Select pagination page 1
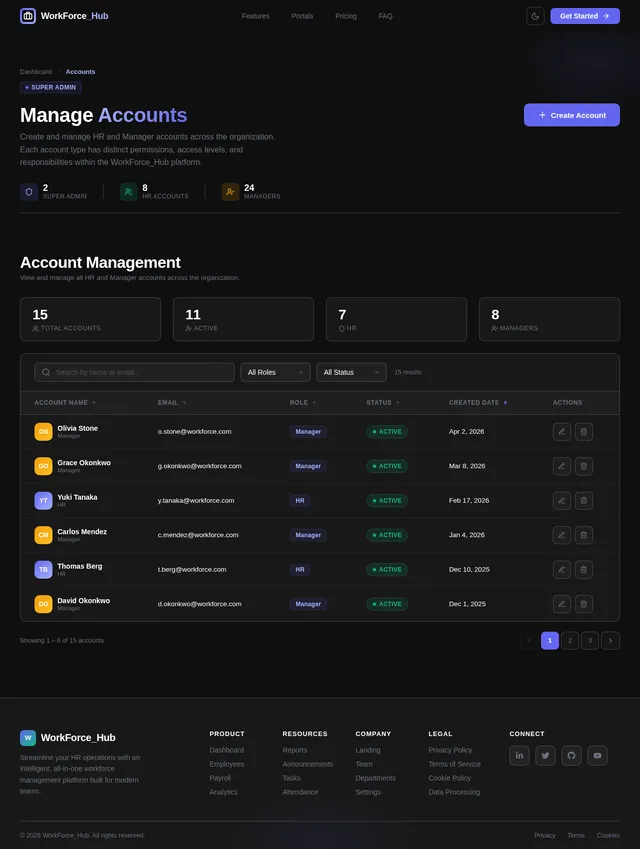640x849 pixels. point(550,641)
